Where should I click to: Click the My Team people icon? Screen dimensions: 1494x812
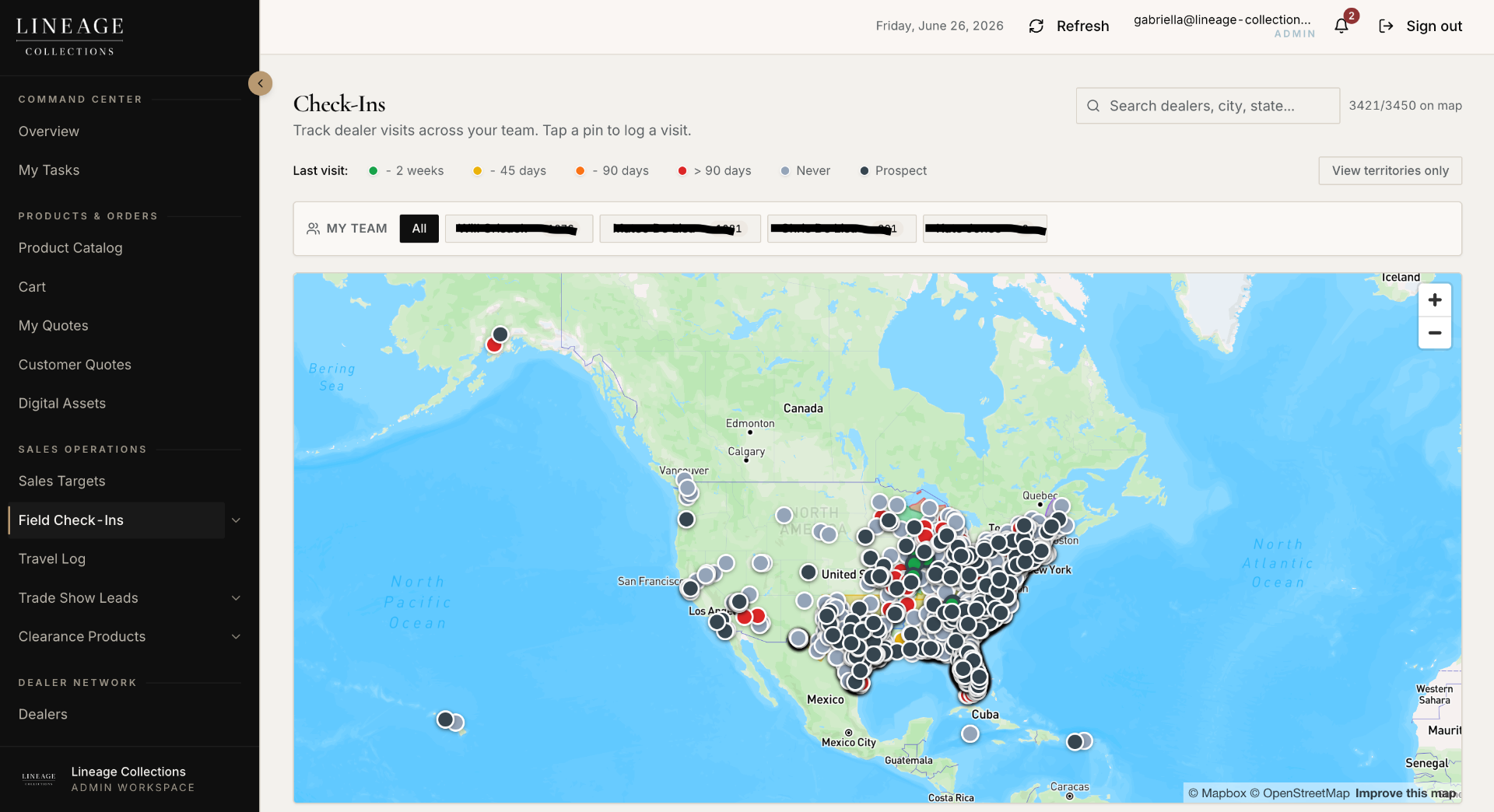(x=313, y=229)
